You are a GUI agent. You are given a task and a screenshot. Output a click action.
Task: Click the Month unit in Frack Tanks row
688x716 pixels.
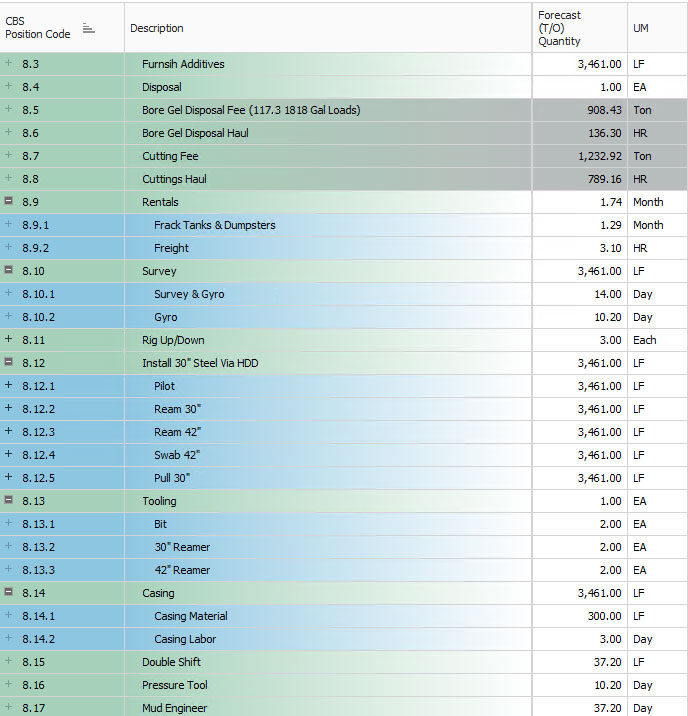coord(648,225)
